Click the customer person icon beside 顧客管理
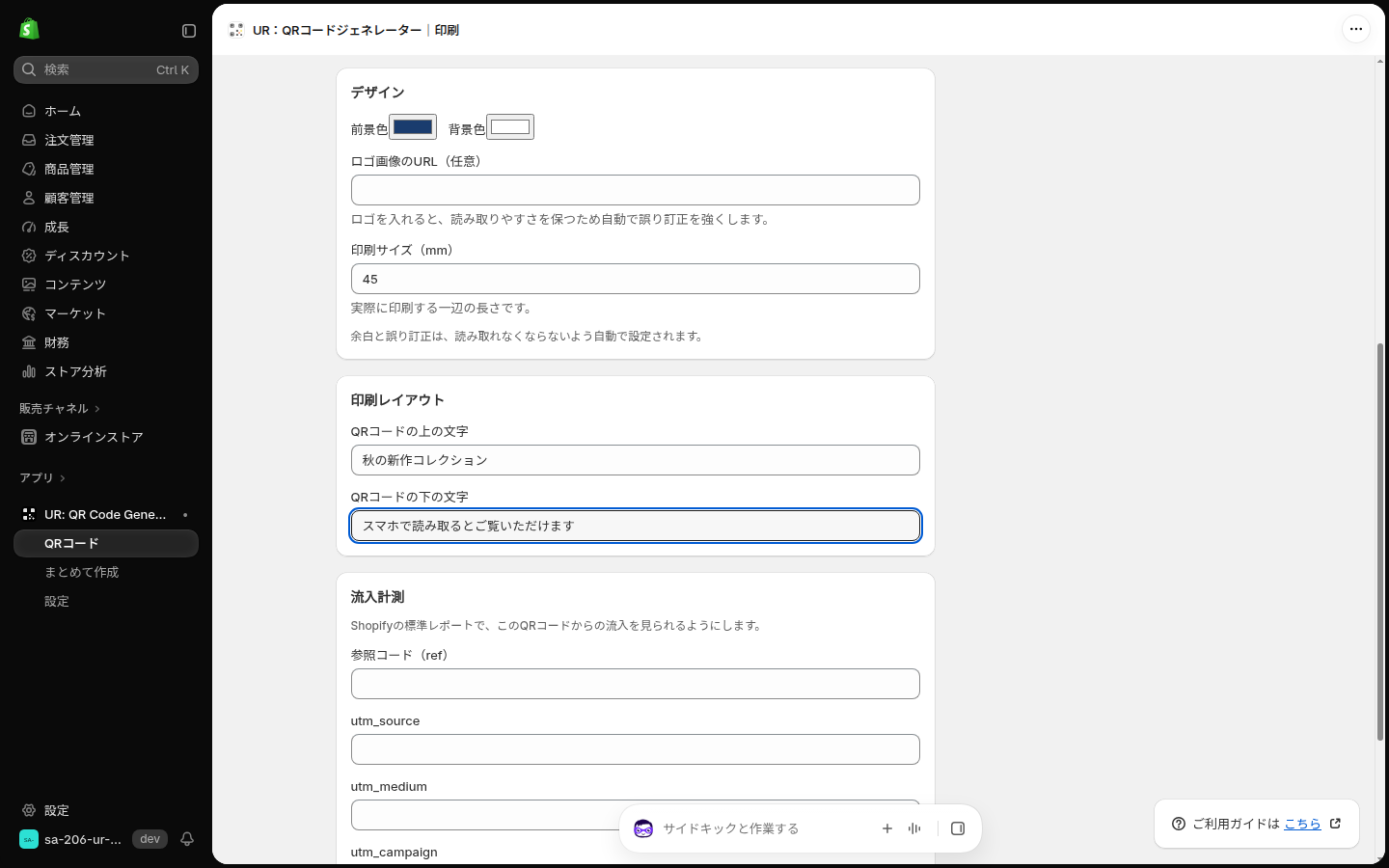The image size is (1389, 868). [x=29, y=198]
